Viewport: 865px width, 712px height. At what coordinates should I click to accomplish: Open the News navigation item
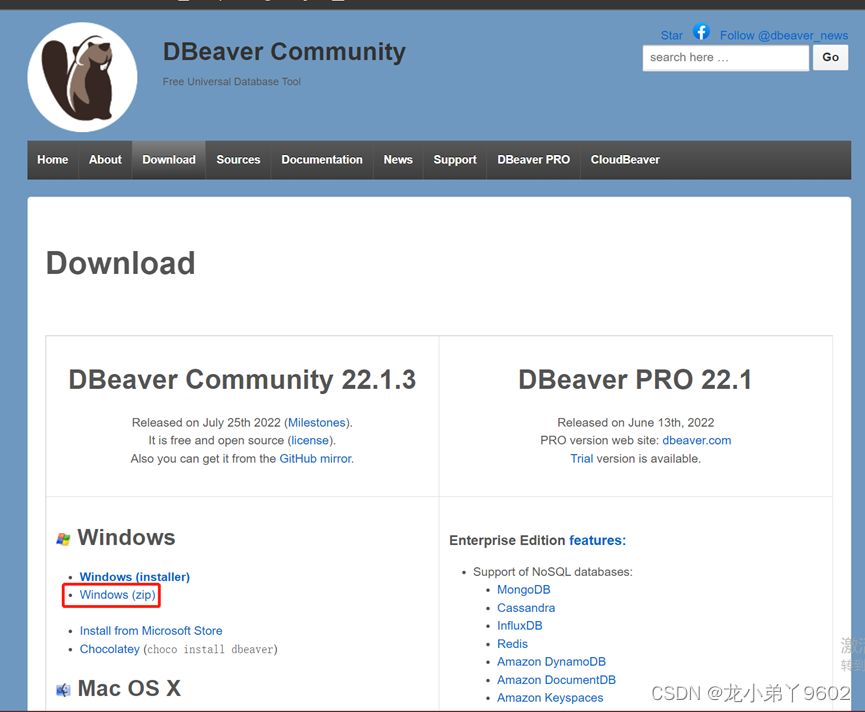click(x=398, y=160)
